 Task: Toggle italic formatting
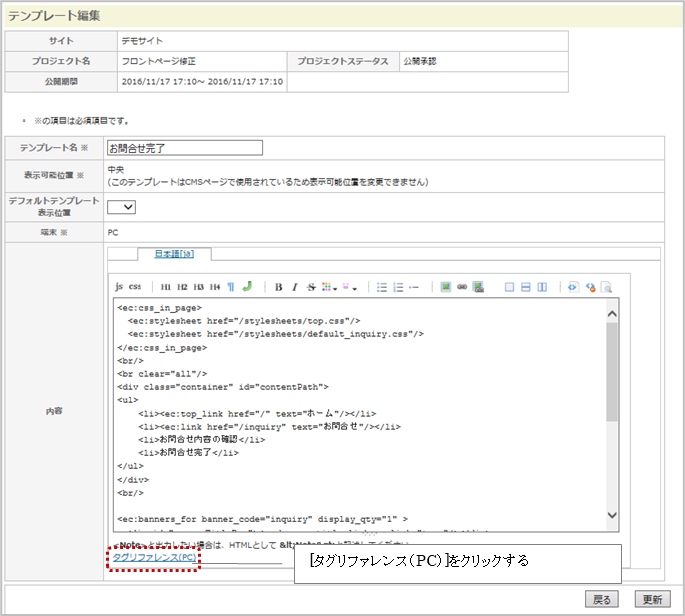tap(295, 286)
